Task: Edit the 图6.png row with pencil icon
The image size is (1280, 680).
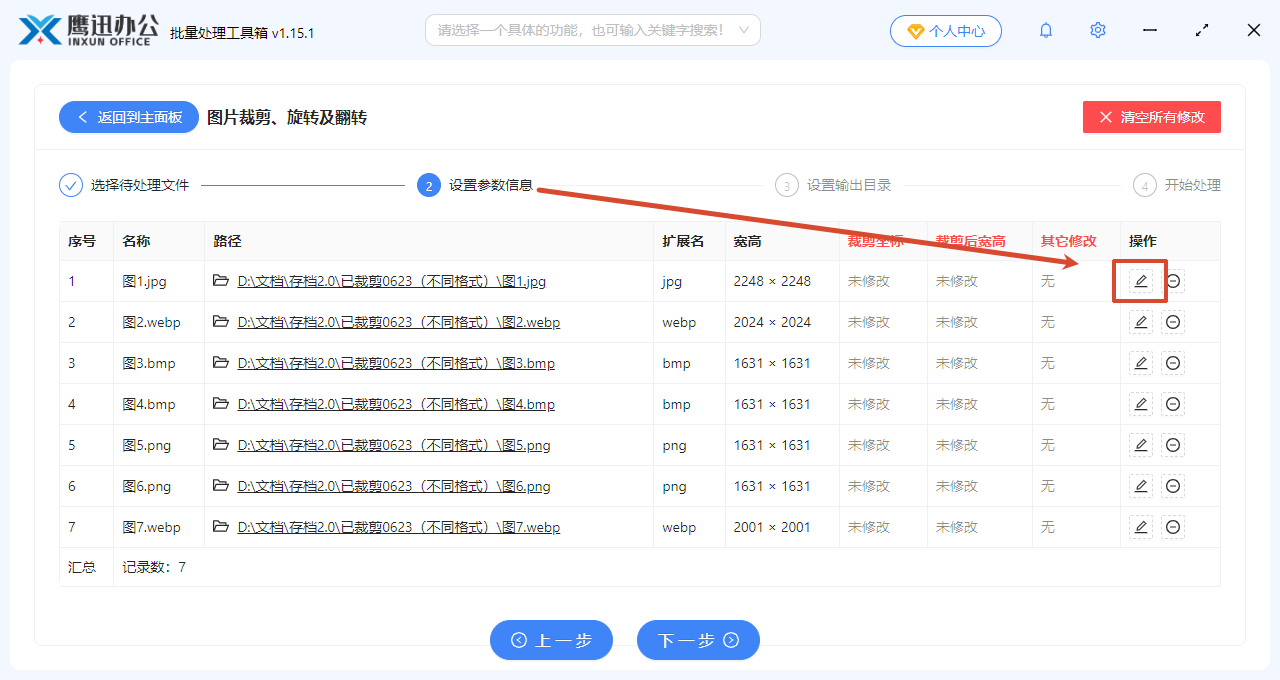Action: [1140, 486]
